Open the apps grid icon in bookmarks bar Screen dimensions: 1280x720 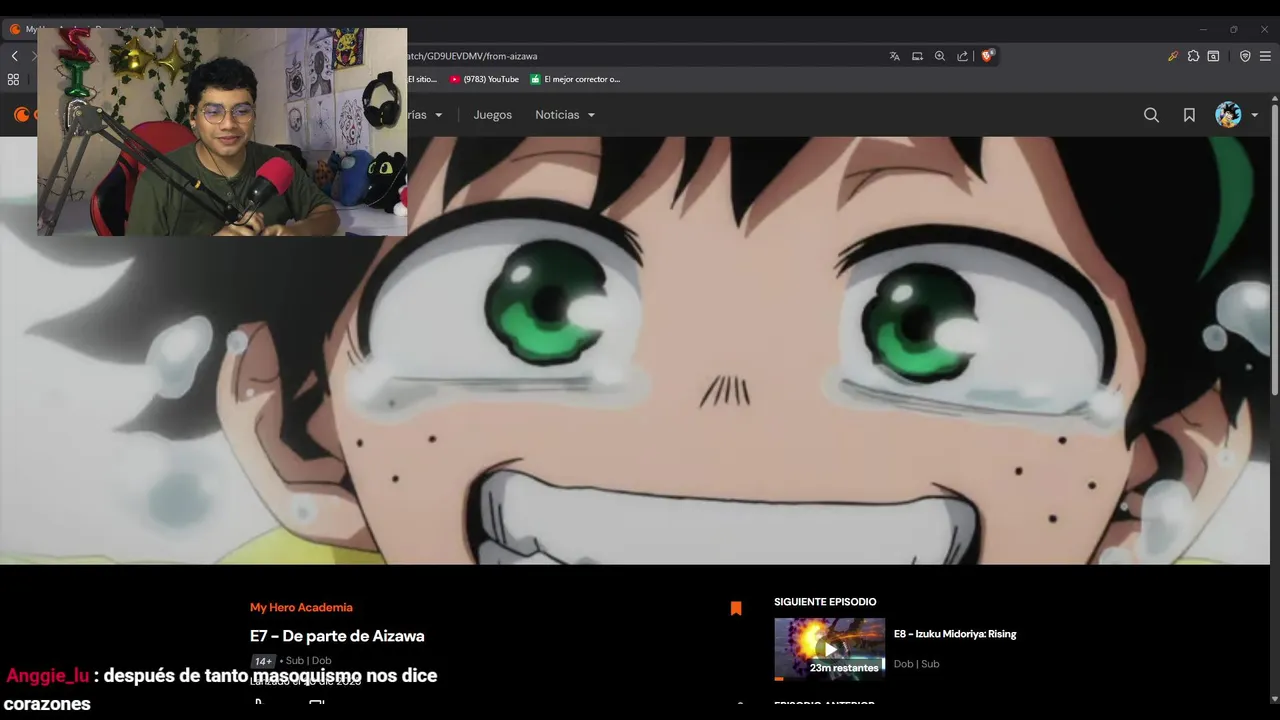tap(13, 79)
